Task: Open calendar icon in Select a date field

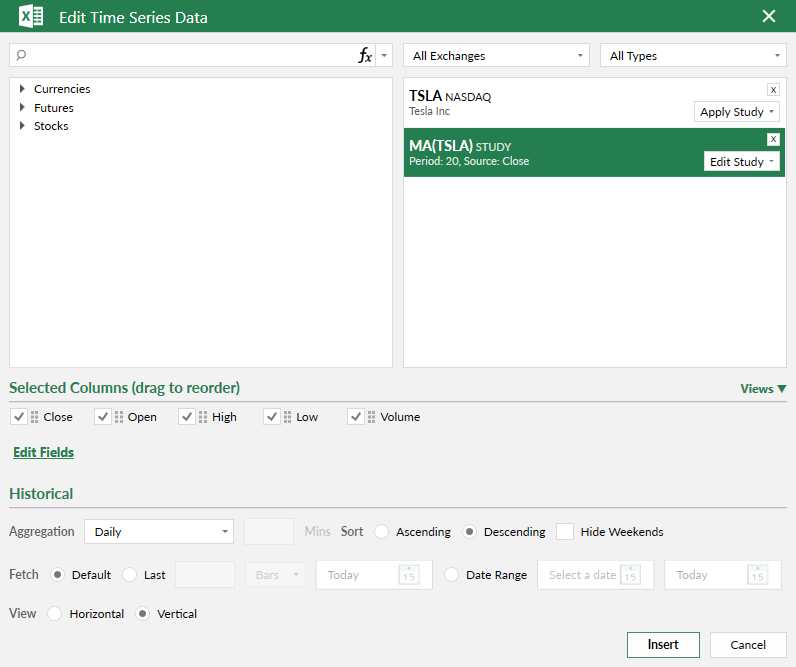Action: click(x=631, y=575)
